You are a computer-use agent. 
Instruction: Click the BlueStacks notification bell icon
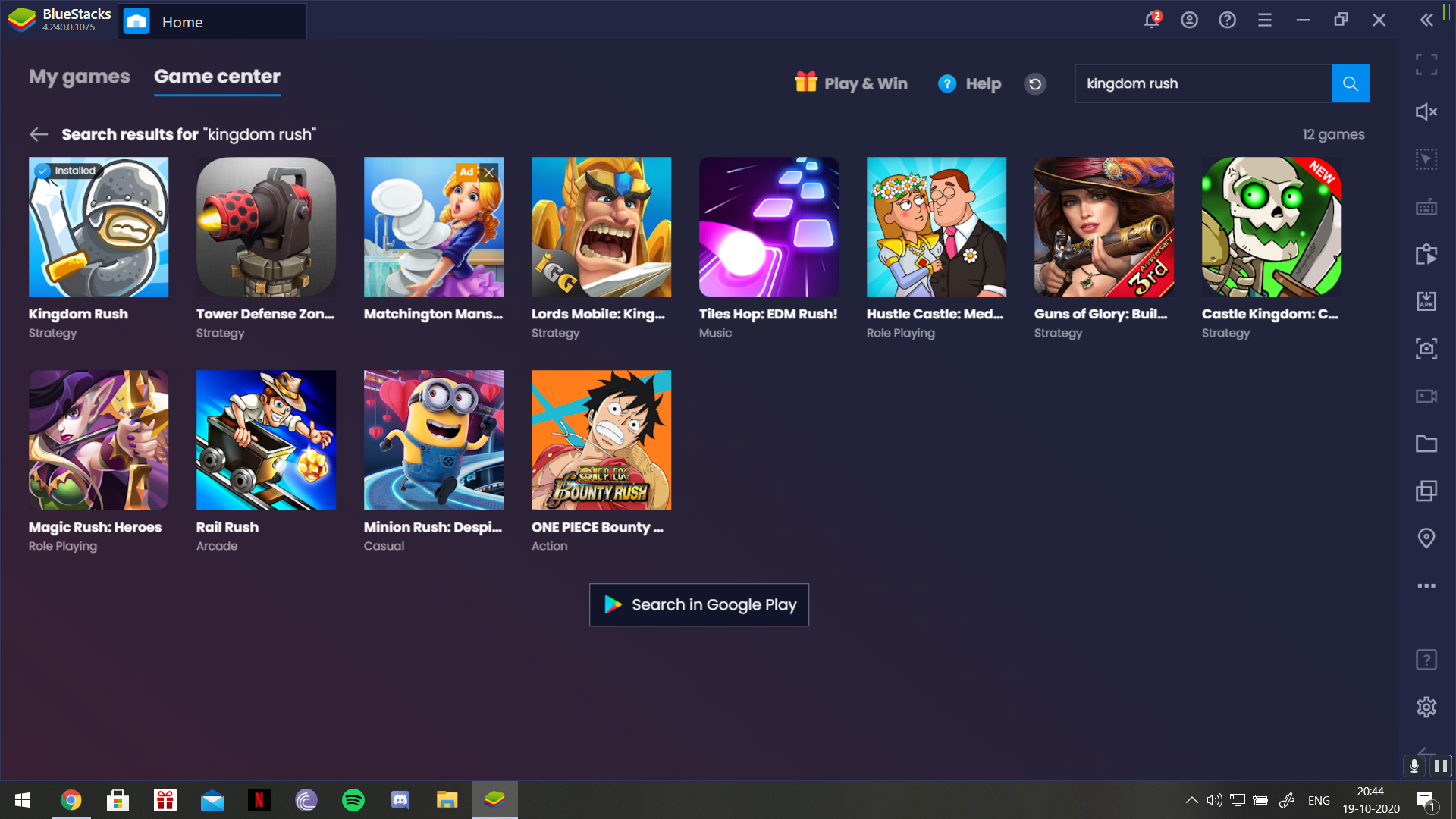(1153, 20)
